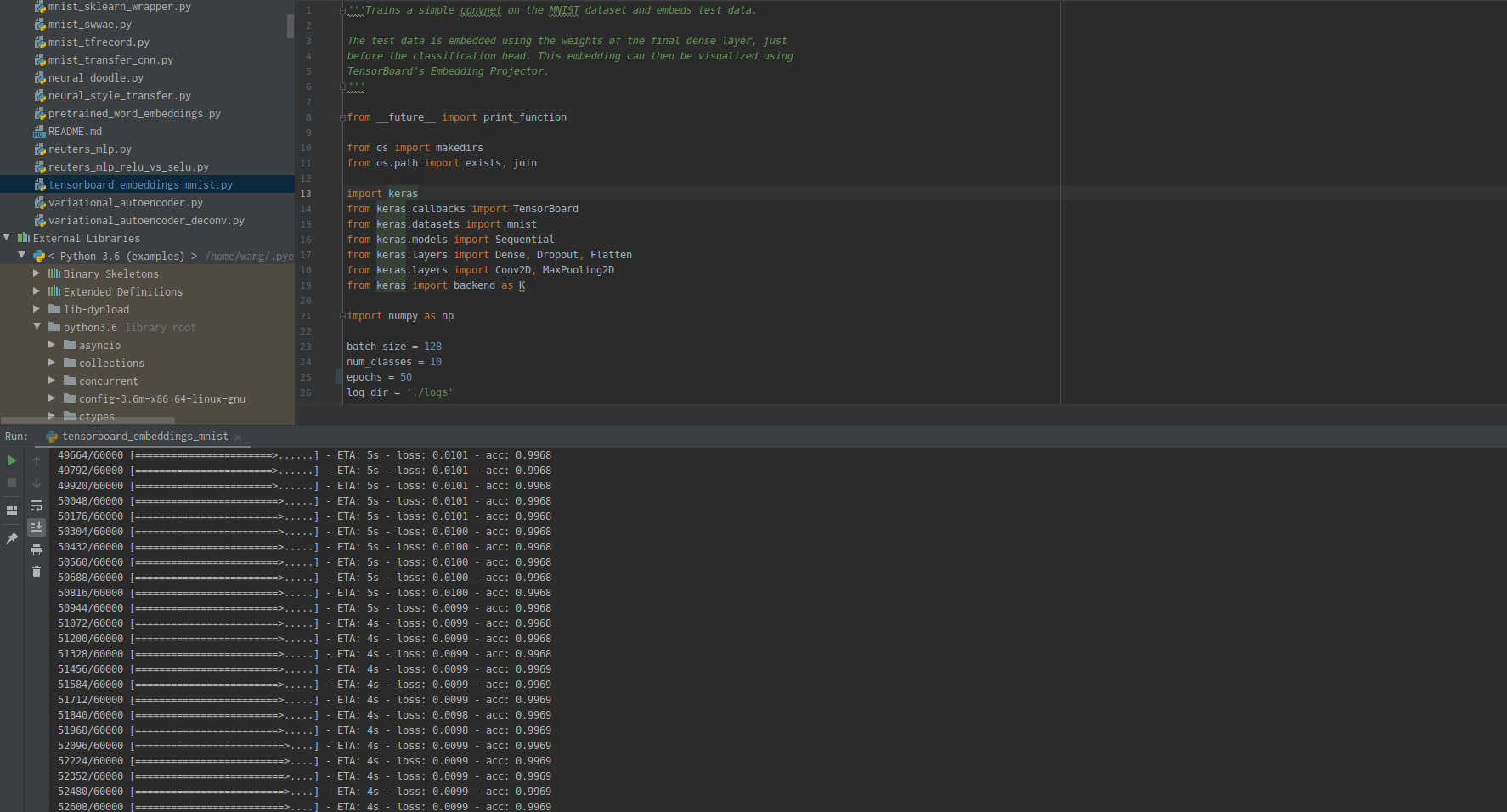Viewport: 1507px width, 812px height.
Task: Rerun tensorboard_embeddings_mnist with the green play icon
Action: click(x=11, y=460)
